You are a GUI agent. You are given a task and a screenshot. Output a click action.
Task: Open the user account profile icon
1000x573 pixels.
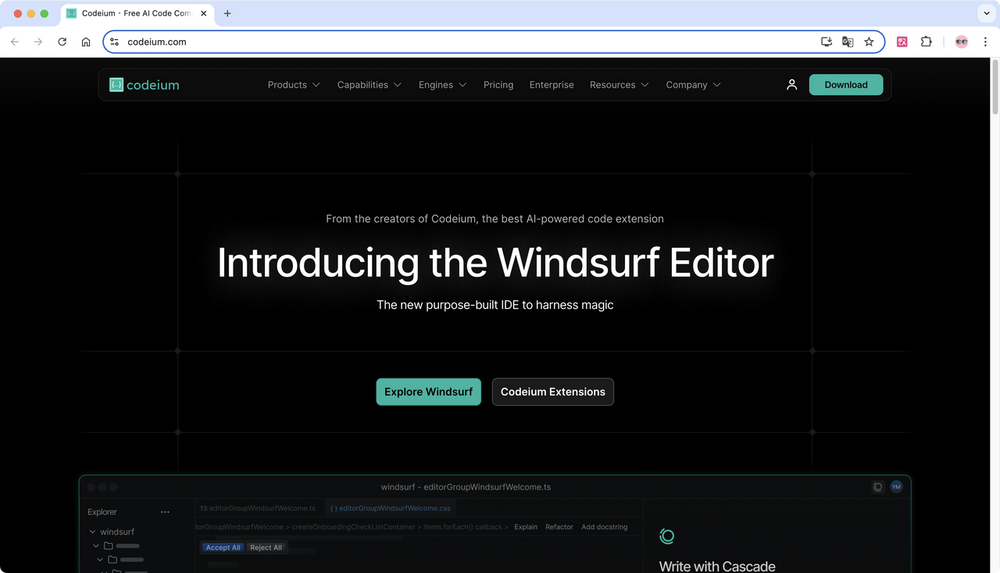(x=792, y=85)
